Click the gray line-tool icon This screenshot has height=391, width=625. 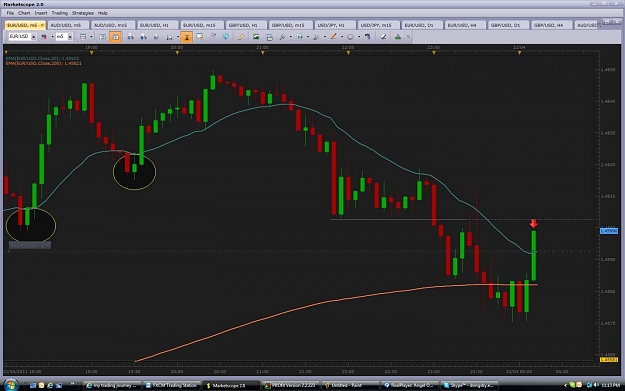[x=316, y=37]
